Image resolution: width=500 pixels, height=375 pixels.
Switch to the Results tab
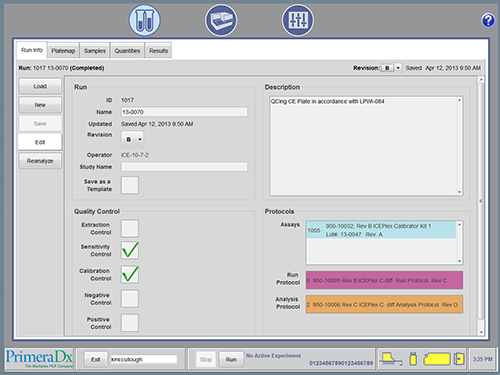point(158,51)
